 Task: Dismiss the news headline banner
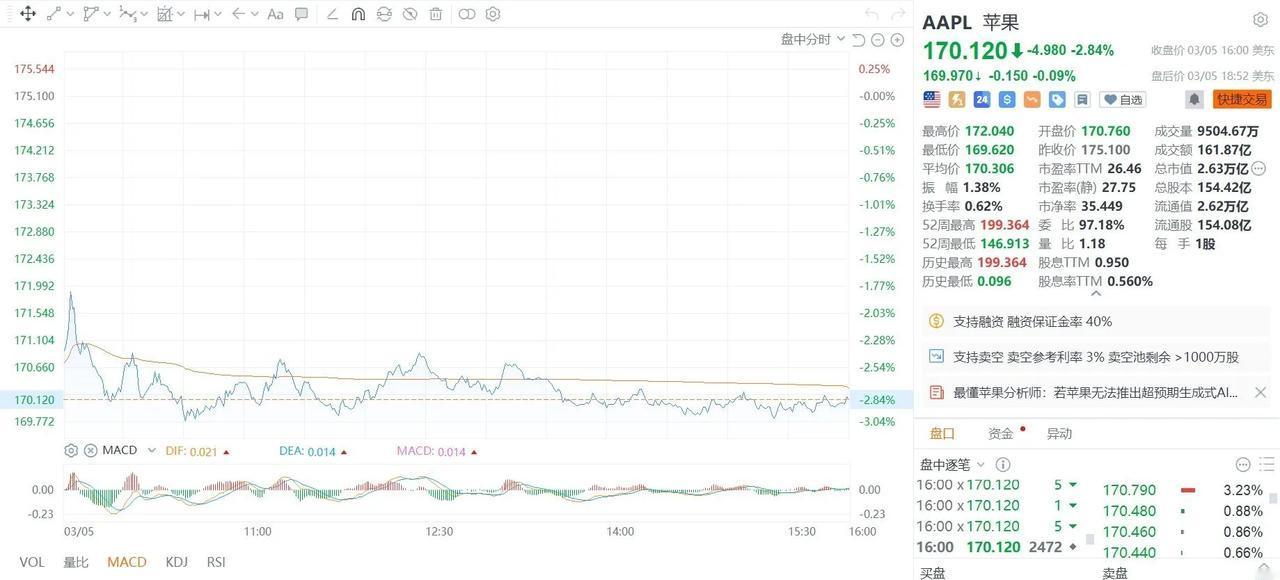1260,392
